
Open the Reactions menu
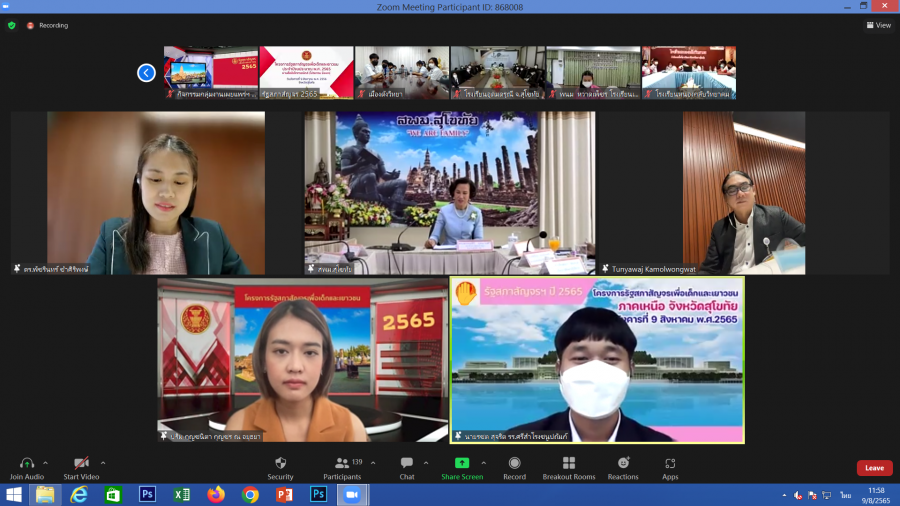pos(623,463)
